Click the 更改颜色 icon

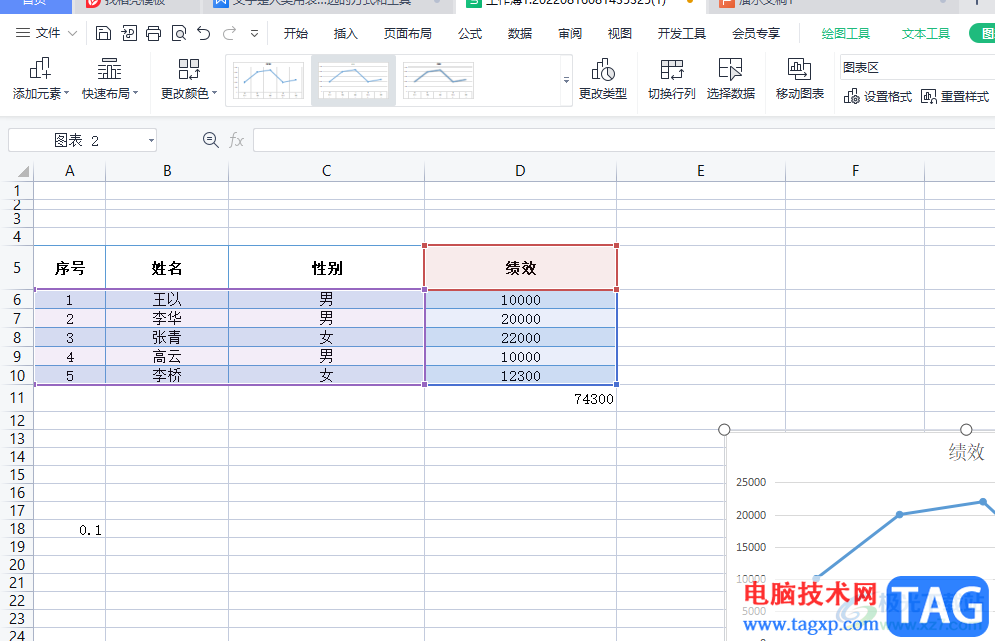[188, 69]
